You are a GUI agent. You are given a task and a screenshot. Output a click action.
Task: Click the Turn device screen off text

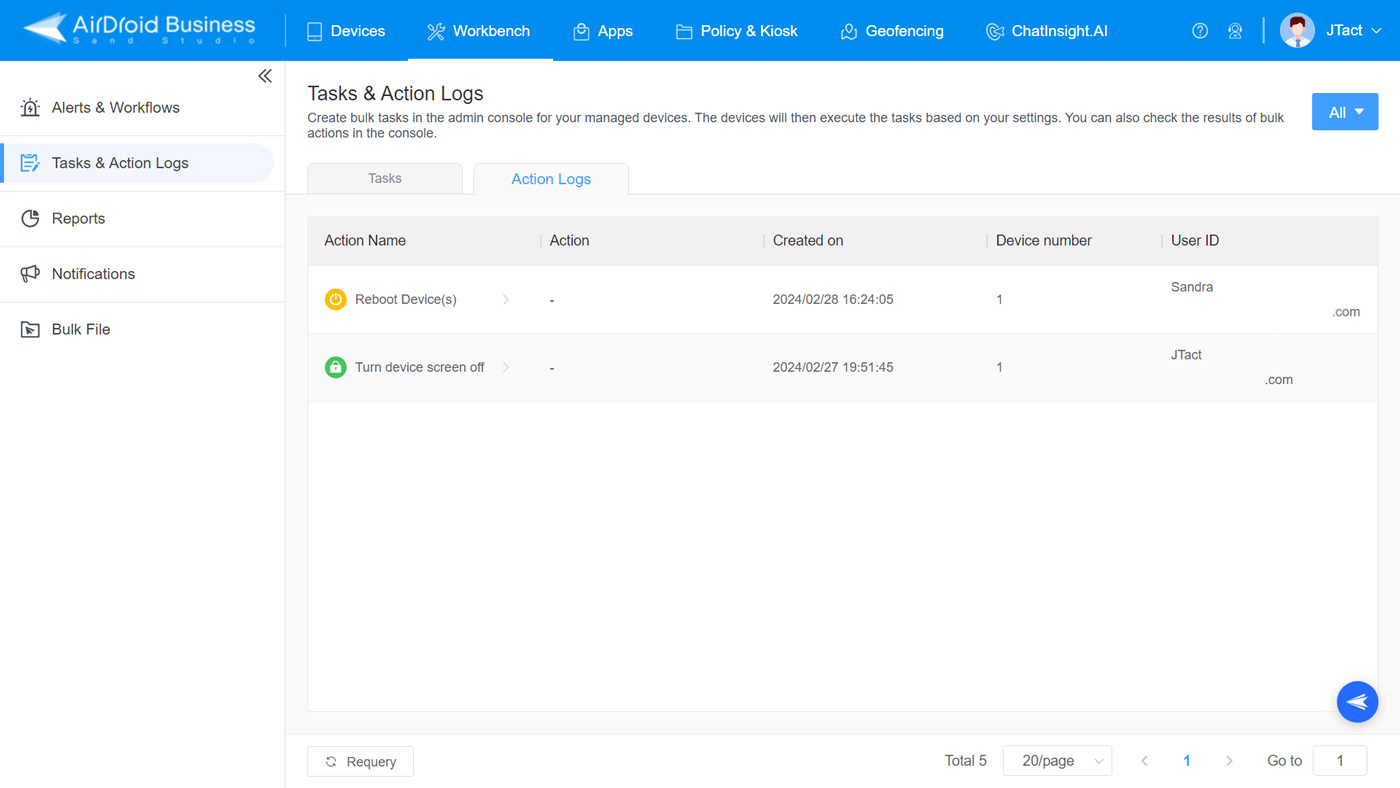pos(420,367)
